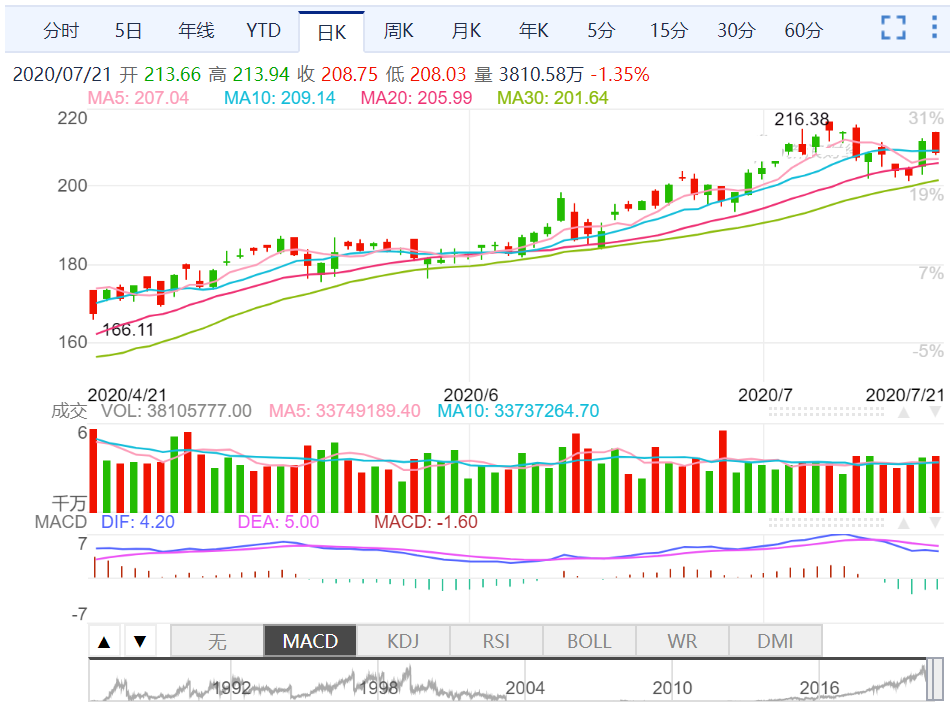Click the volume MA5: 33749189.40 label

tap(345, 411)
